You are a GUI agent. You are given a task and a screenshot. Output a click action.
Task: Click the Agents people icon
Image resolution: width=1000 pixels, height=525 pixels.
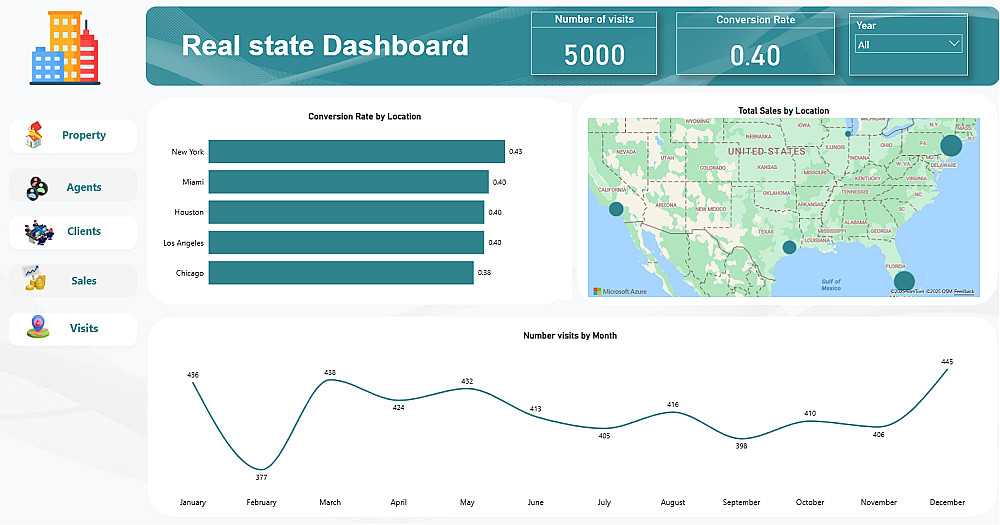(x=37, y=187)
